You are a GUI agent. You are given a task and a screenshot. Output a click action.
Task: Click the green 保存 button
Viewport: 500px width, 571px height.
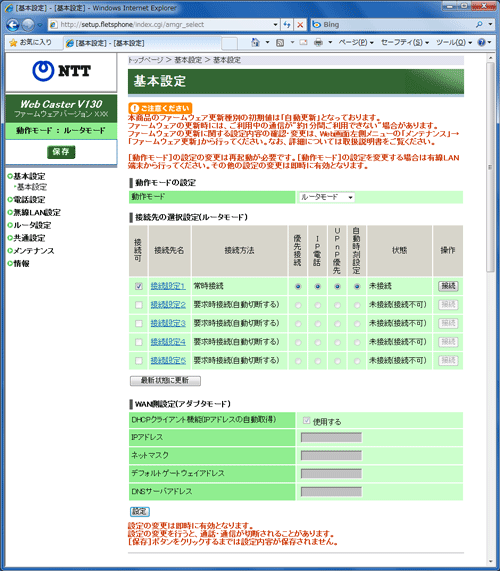pos(61,152)
